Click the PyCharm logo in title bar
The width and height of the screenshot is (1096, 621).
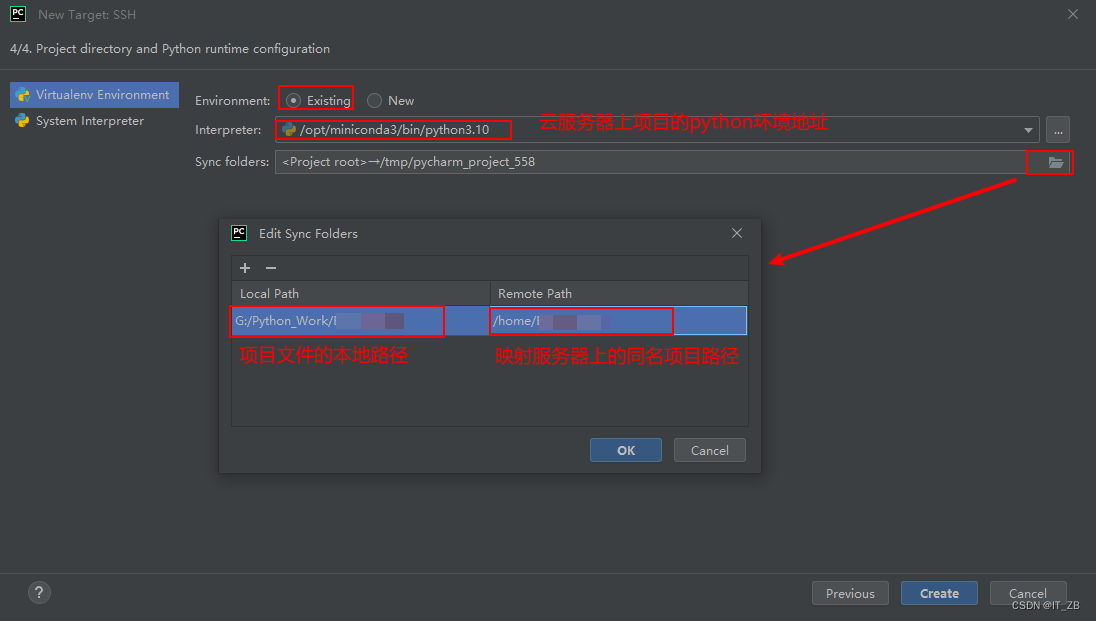click(18, 14)
